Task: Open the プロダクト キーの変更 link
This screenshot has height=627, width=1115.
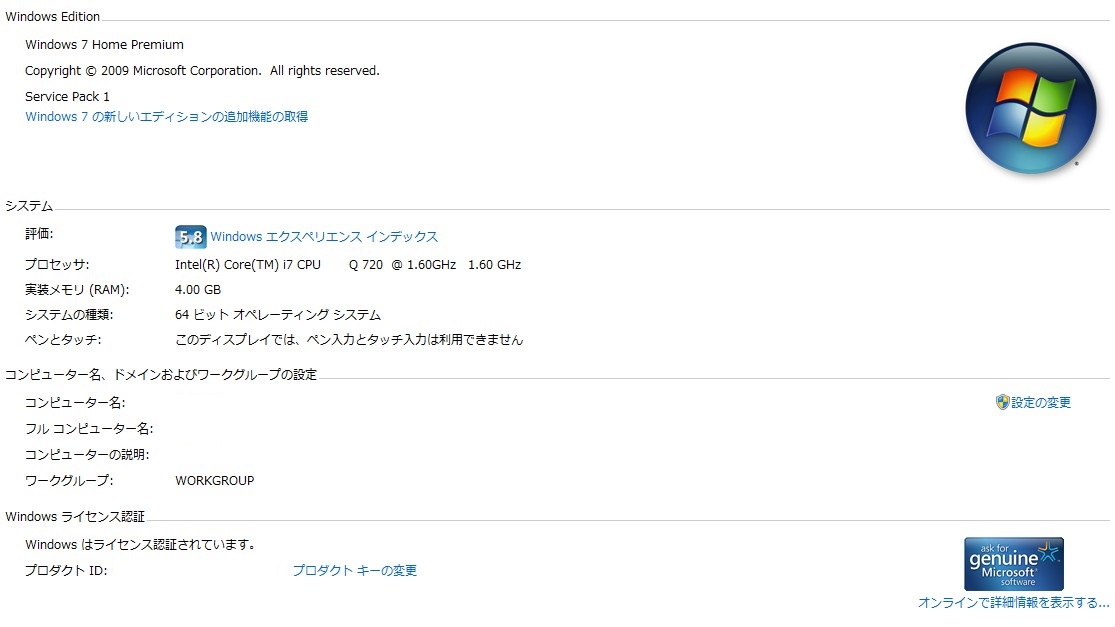Action: pyautogui.click(x=354, y=571)
